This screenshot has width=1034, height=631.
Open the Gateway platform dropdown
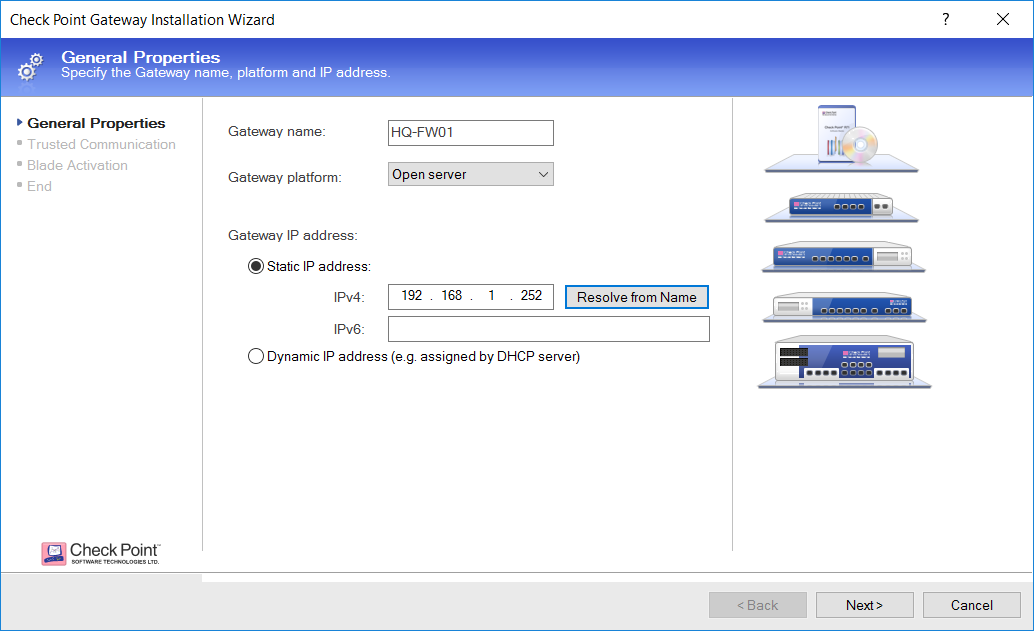pyautogui.click(x=471, y=174)
